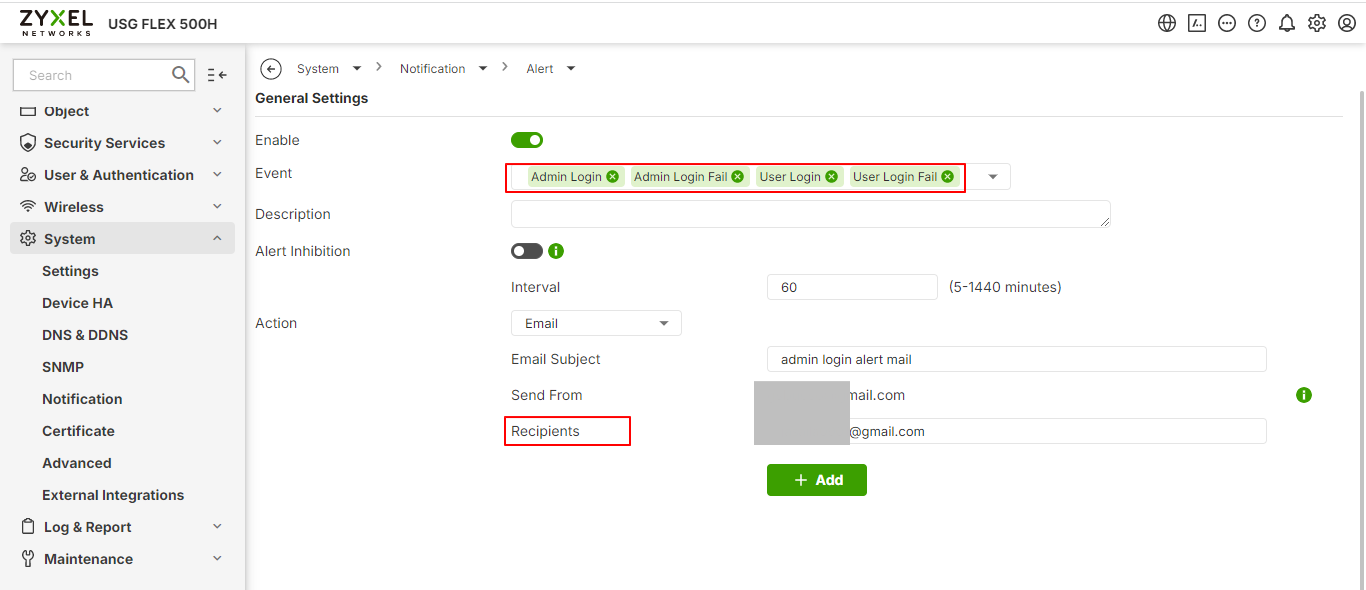The width and height of the screenshot is (1366, 590).
Task: Remove the Admin Login event tag
Action: (613, 177)
